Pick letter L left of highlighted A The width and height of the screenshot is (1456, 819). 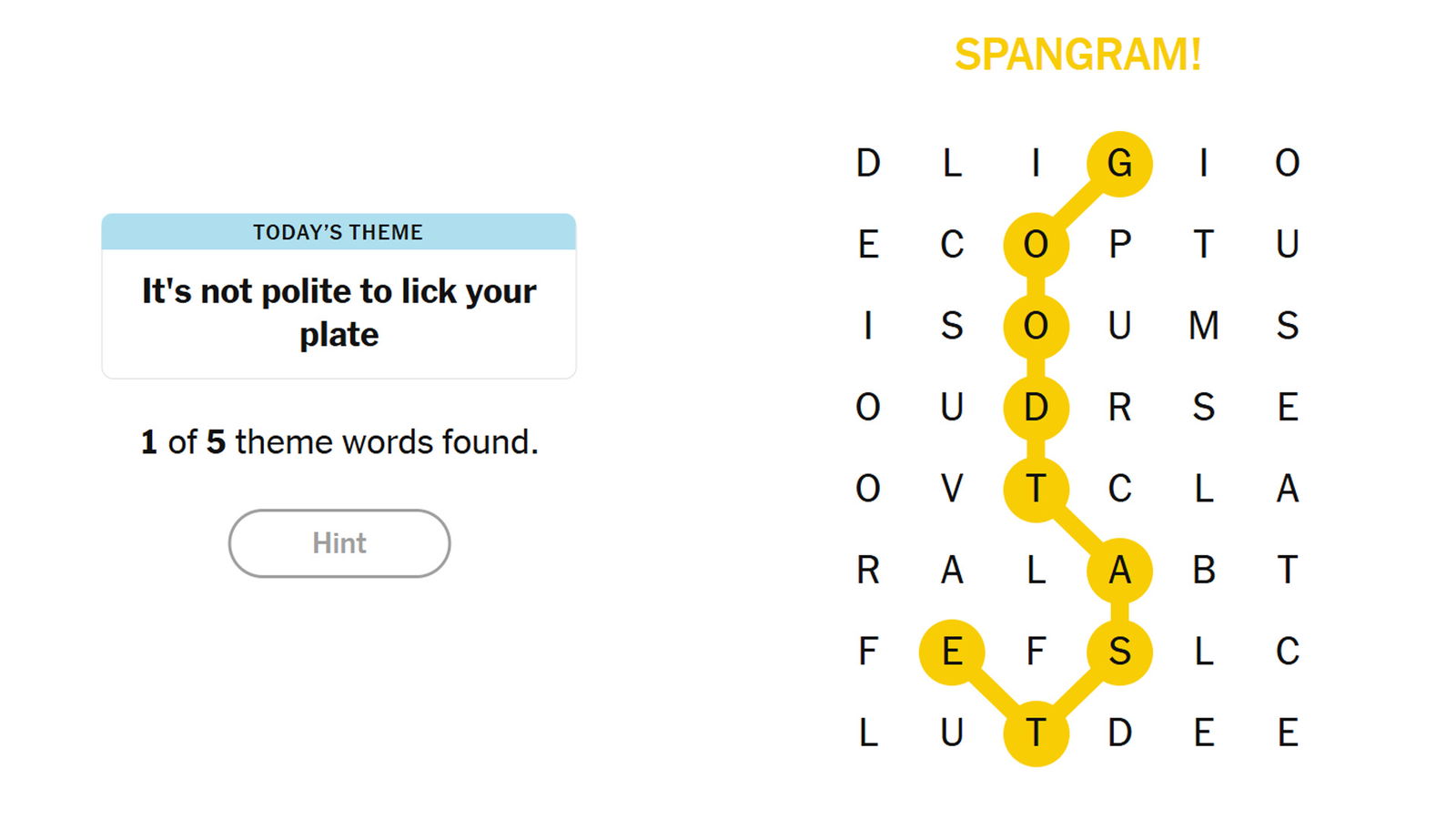pyautogui.click(x=1036, y=571)
